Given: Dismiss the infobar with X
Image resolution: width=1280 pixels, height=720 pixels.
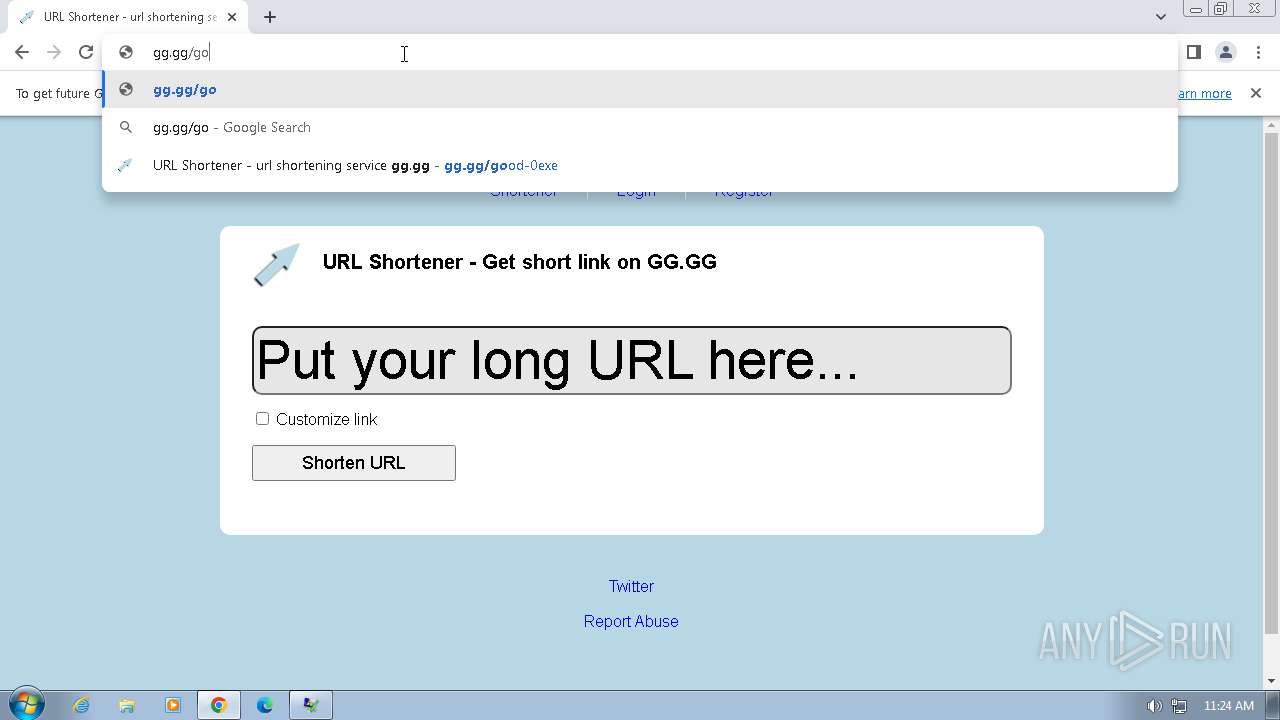Looking at the screenshot, I should [x=1256, y=93].
